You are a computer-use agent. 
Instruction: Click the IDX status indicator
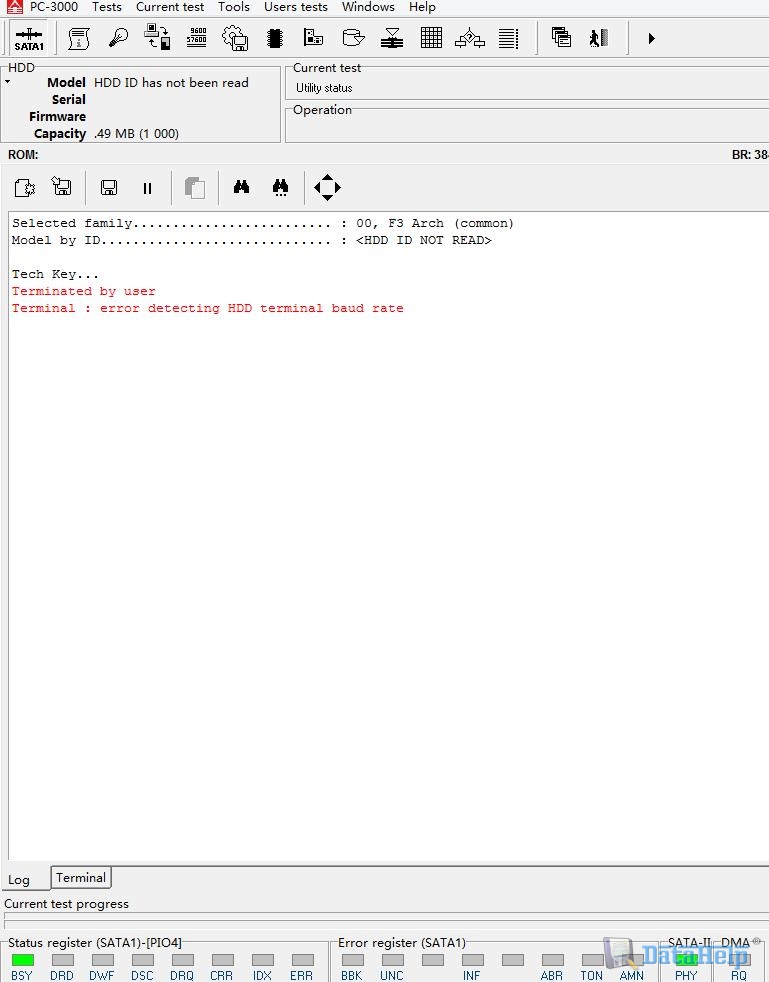pos(262,959)
